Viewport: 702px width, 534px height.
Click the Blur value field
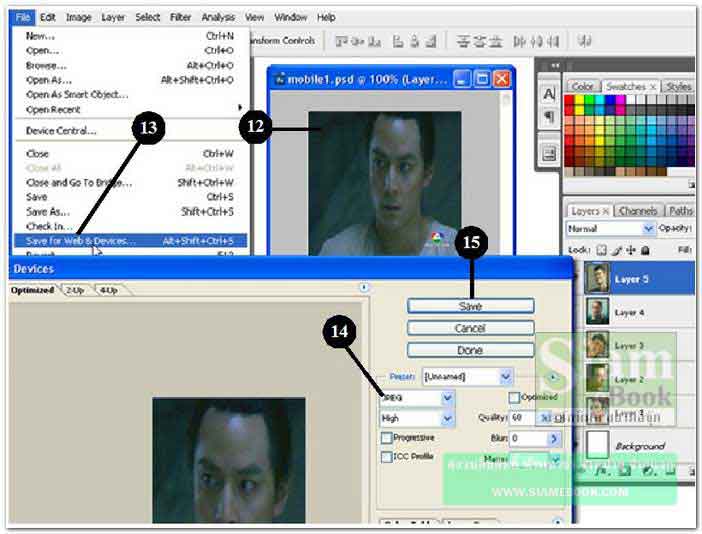click(x=529, y=438)
